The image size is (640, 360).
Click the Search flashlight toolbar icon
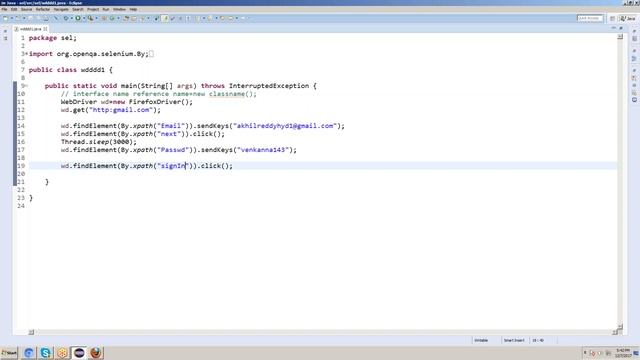point(142,18)
